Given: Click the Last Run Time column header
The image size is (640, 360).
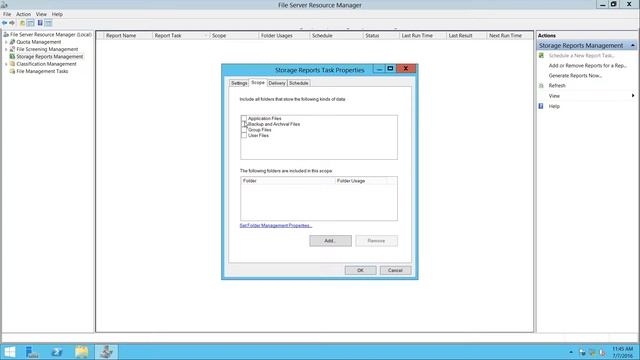Looking at the screenshot, I should 422,36.
